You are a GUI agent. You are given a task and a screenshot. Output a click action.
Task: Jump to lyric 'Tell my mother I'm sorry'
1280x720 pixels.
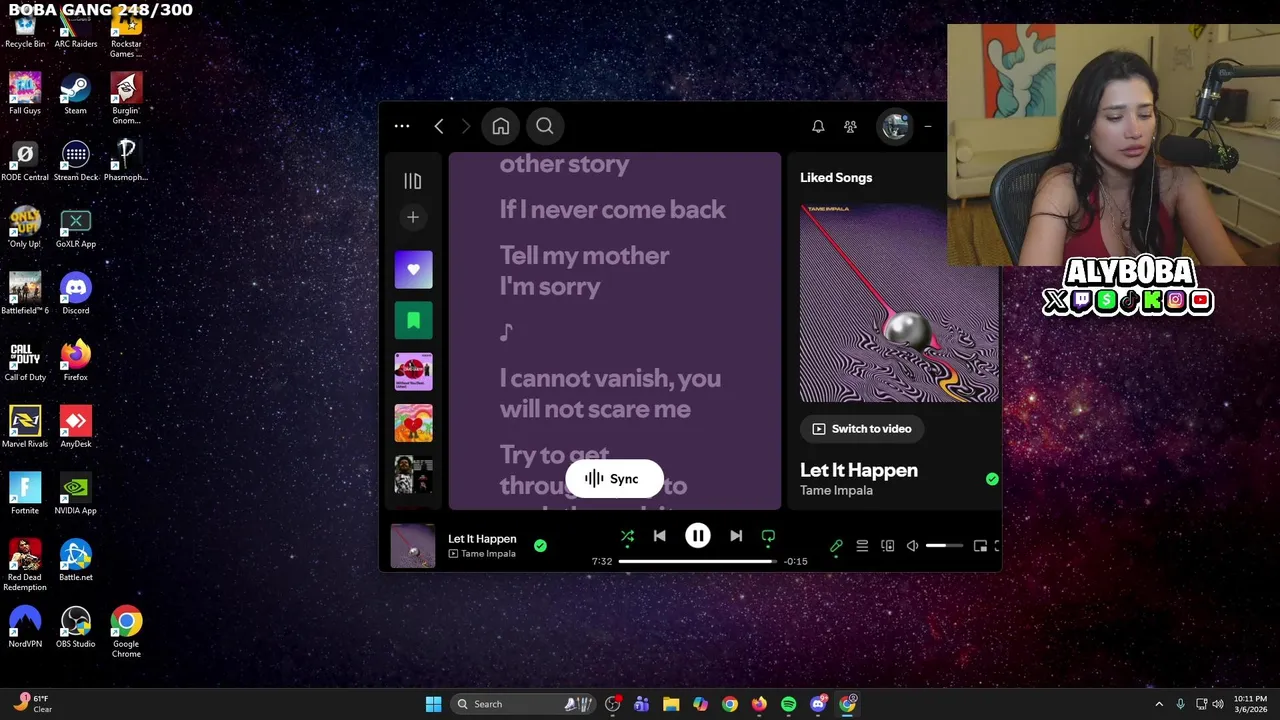point(585,271)
